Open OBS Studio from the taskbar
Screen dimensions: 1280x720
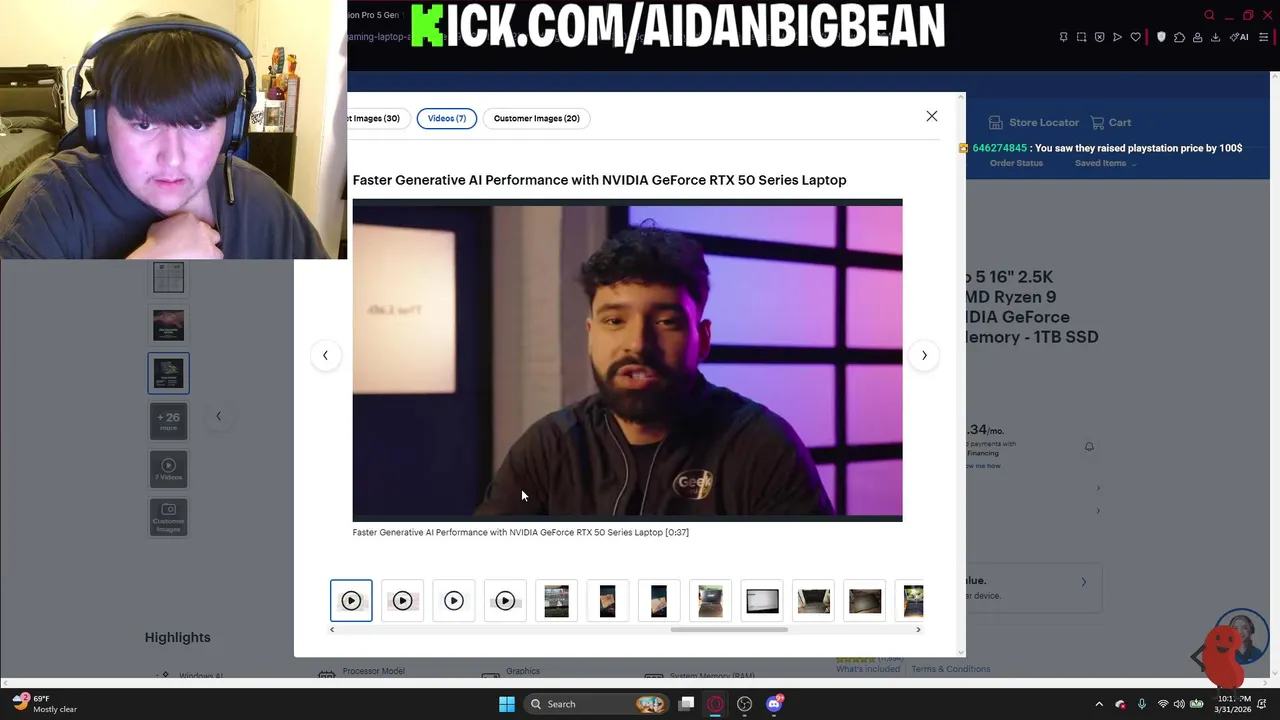point(744,704)
